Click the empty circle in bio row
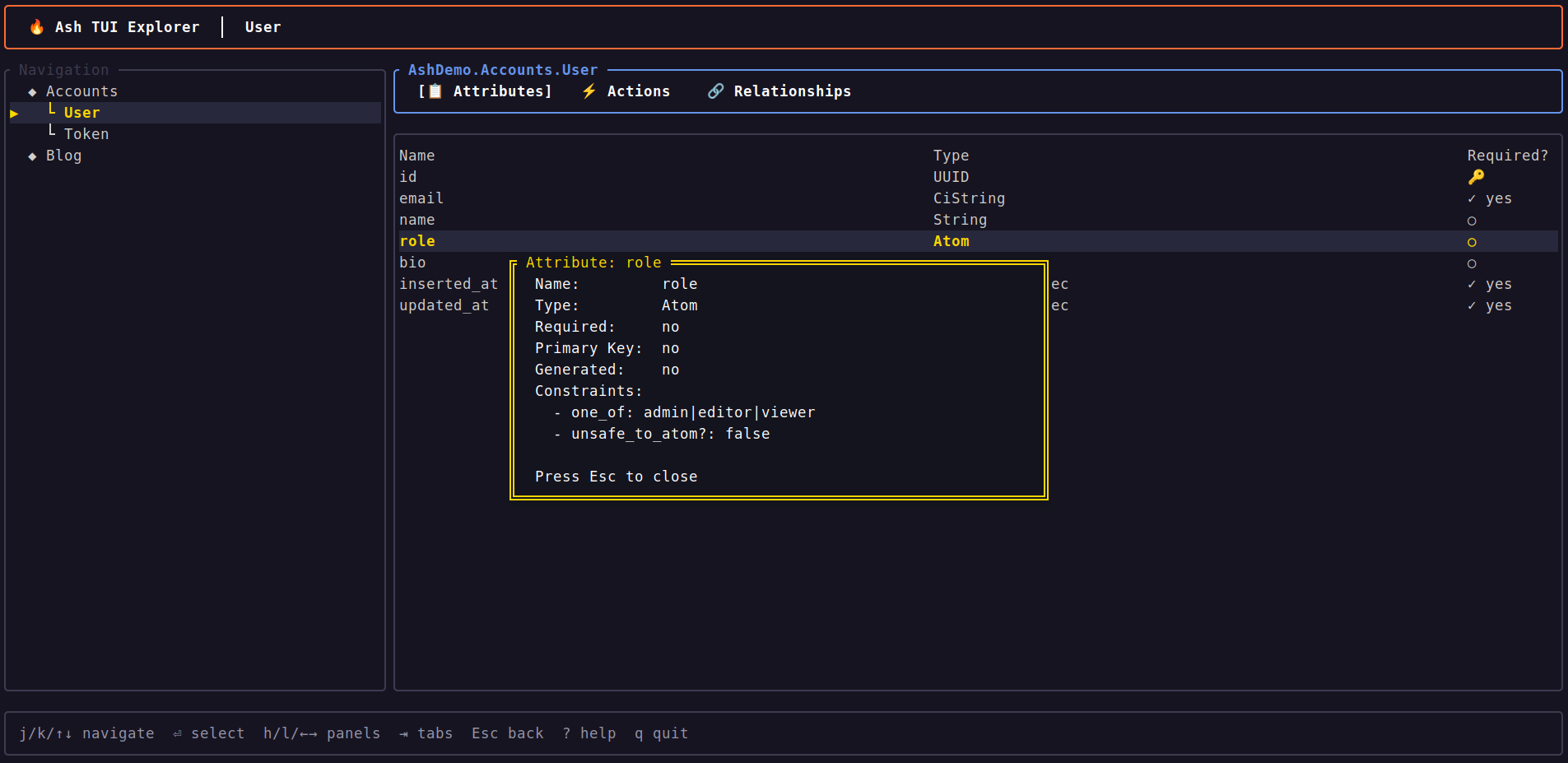 [1472, 263]
